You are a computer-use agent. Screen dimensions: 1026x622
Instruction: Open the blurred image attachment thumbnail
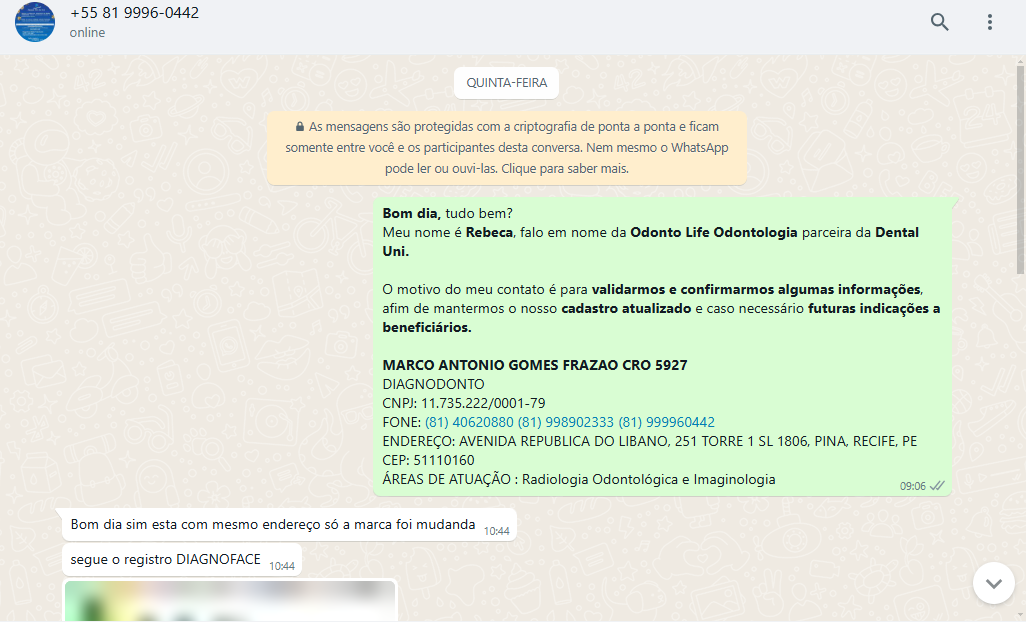click(x=230, y=601)
